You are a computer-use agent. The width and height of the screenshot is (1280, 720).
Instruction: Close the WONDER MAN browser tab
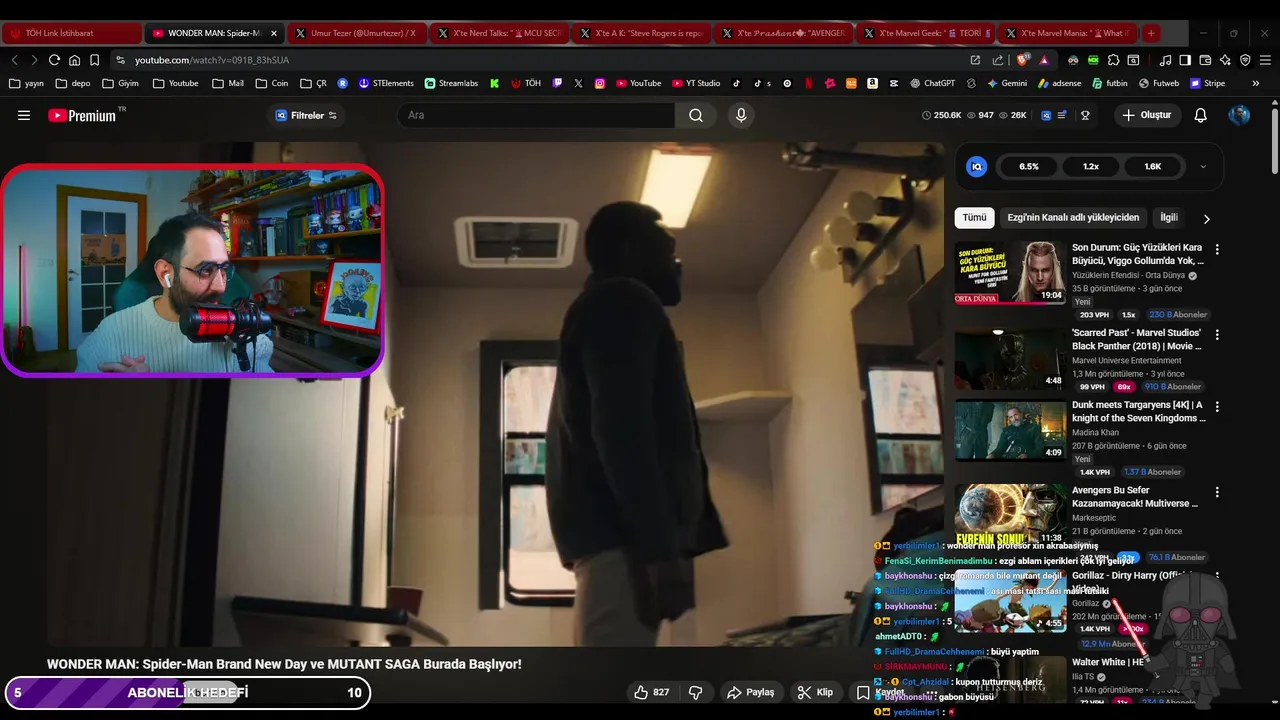[x=274, y=33]
